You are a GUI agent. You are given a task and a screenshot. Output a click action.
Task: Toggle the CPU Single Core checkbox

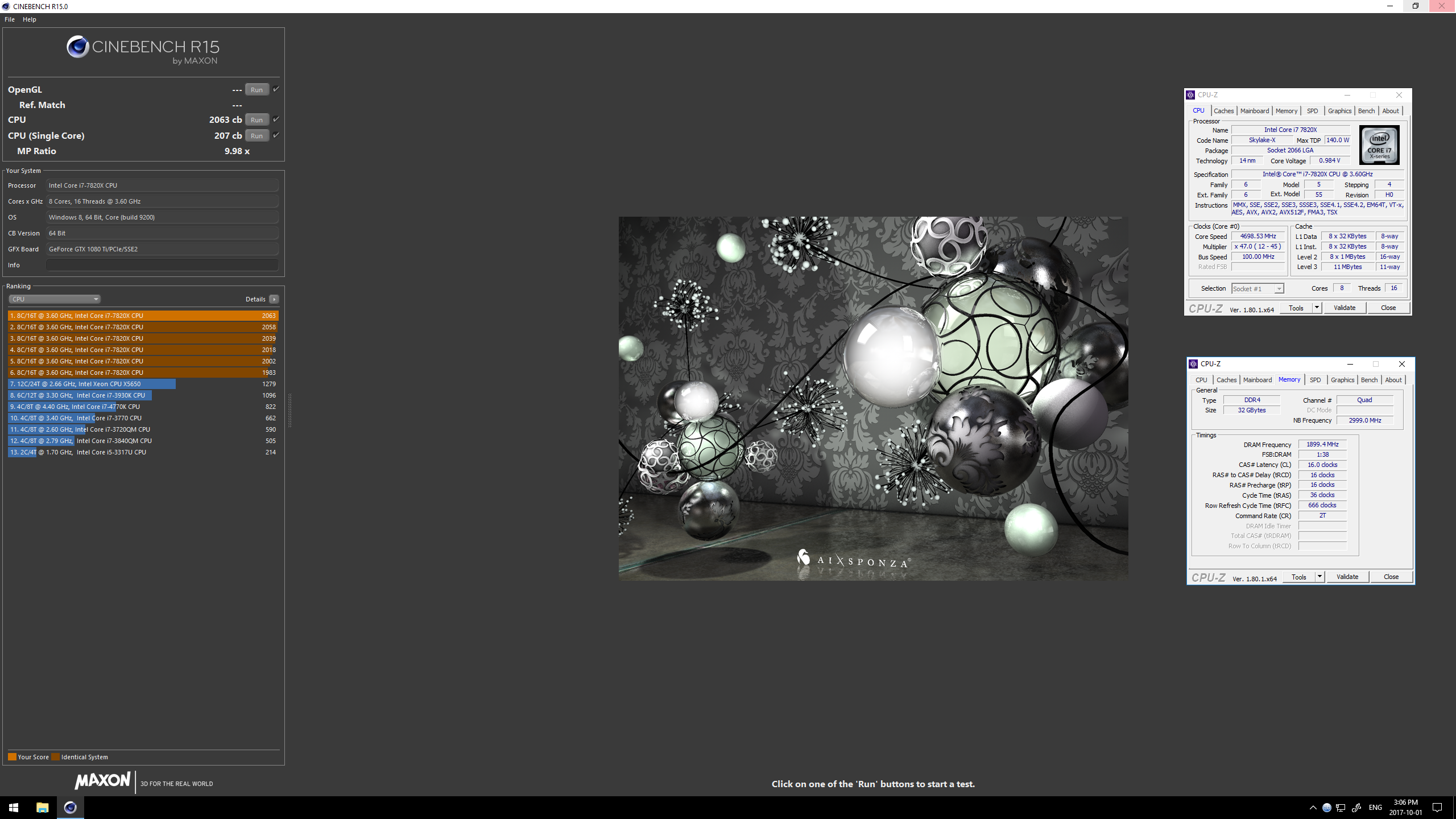276,135
